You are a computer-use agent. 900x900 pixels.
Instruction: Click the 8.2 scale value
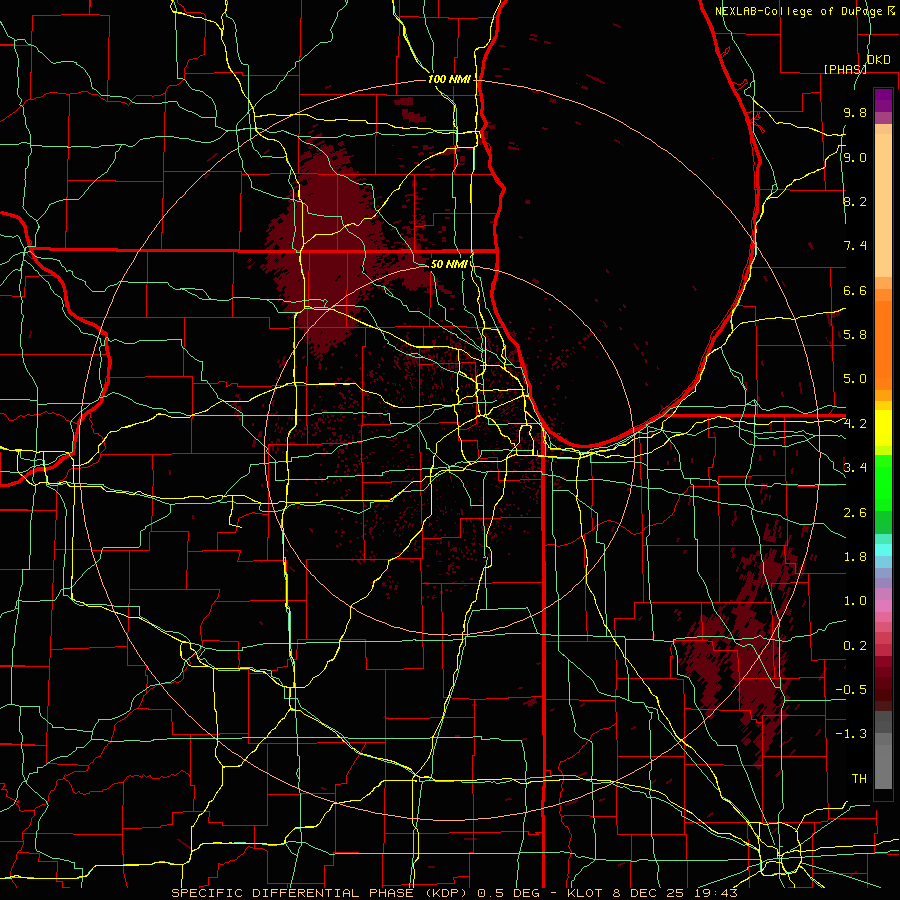click(x=855, y=201)
